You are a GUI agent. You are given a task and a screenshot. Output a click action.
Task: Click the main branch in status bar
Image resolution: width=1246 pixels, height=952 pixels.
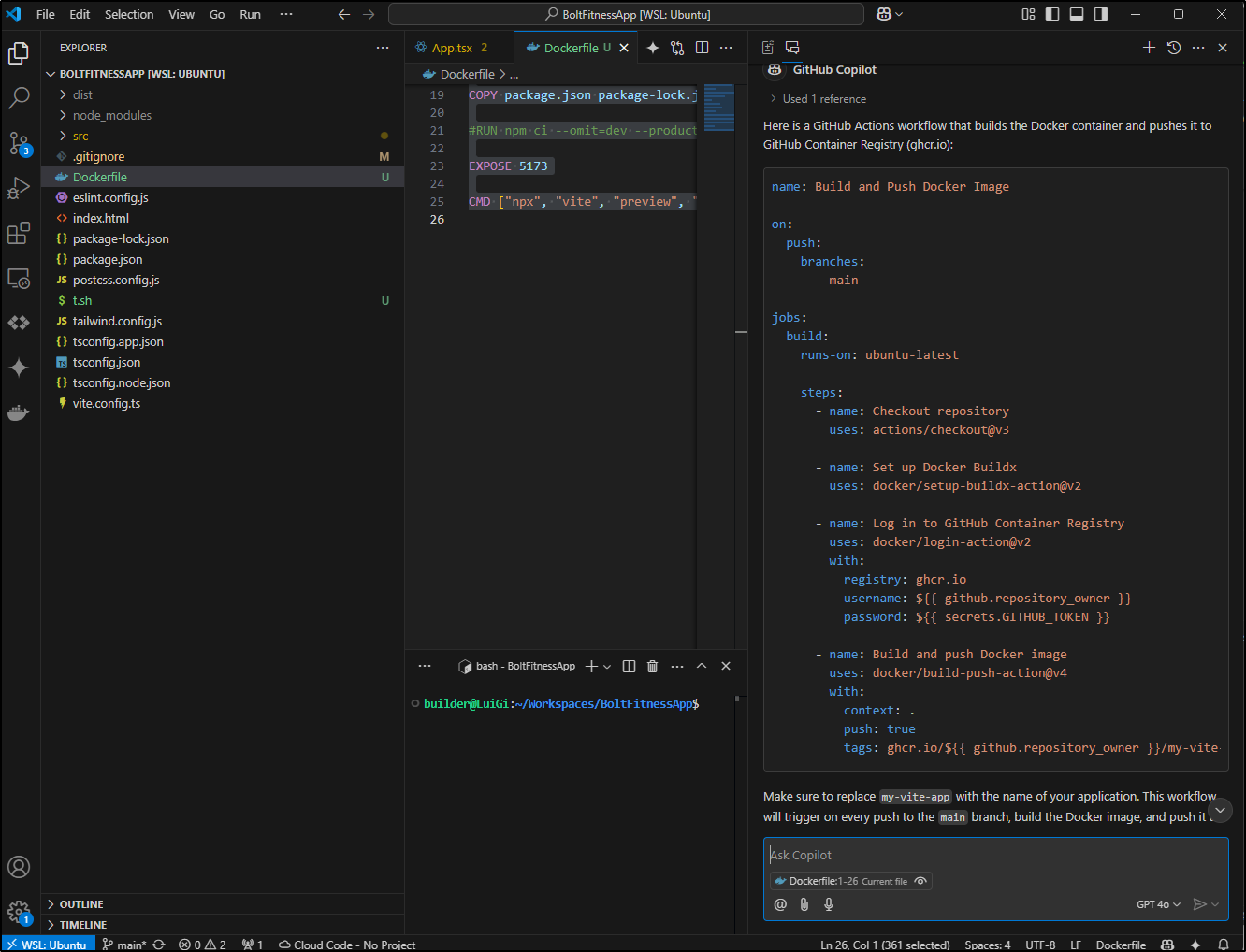[123, 945]
